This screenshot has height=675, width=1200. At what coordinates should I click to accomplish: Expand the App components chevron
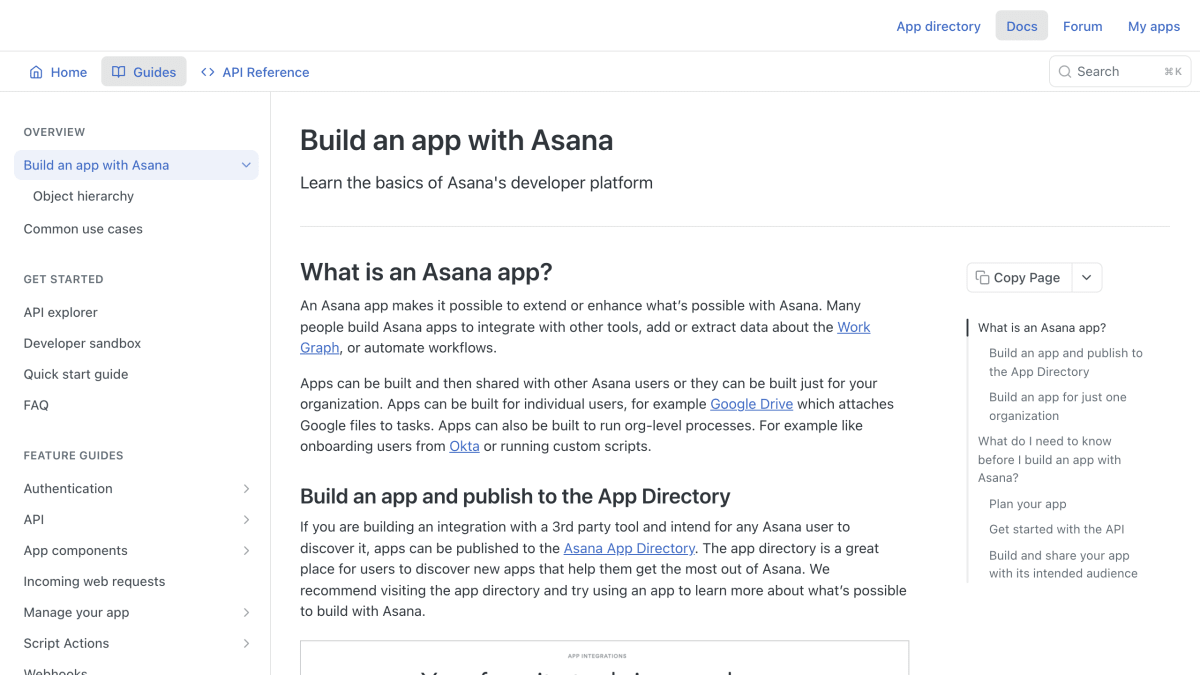coord(246,551)
